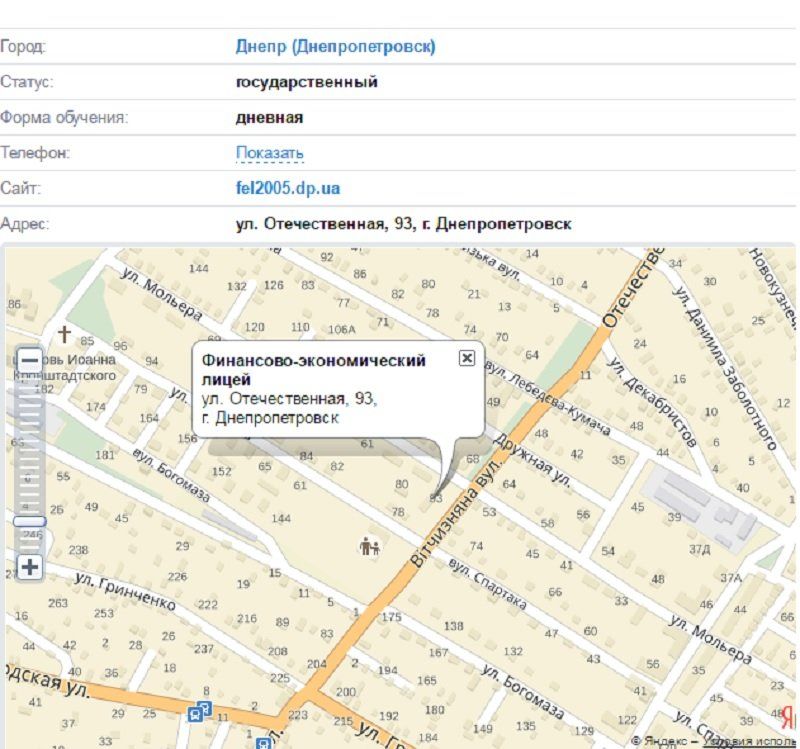Click the bus stop icon at bottom edge
Viewport: 800px width, 749px height.
(x=263, y=743)
